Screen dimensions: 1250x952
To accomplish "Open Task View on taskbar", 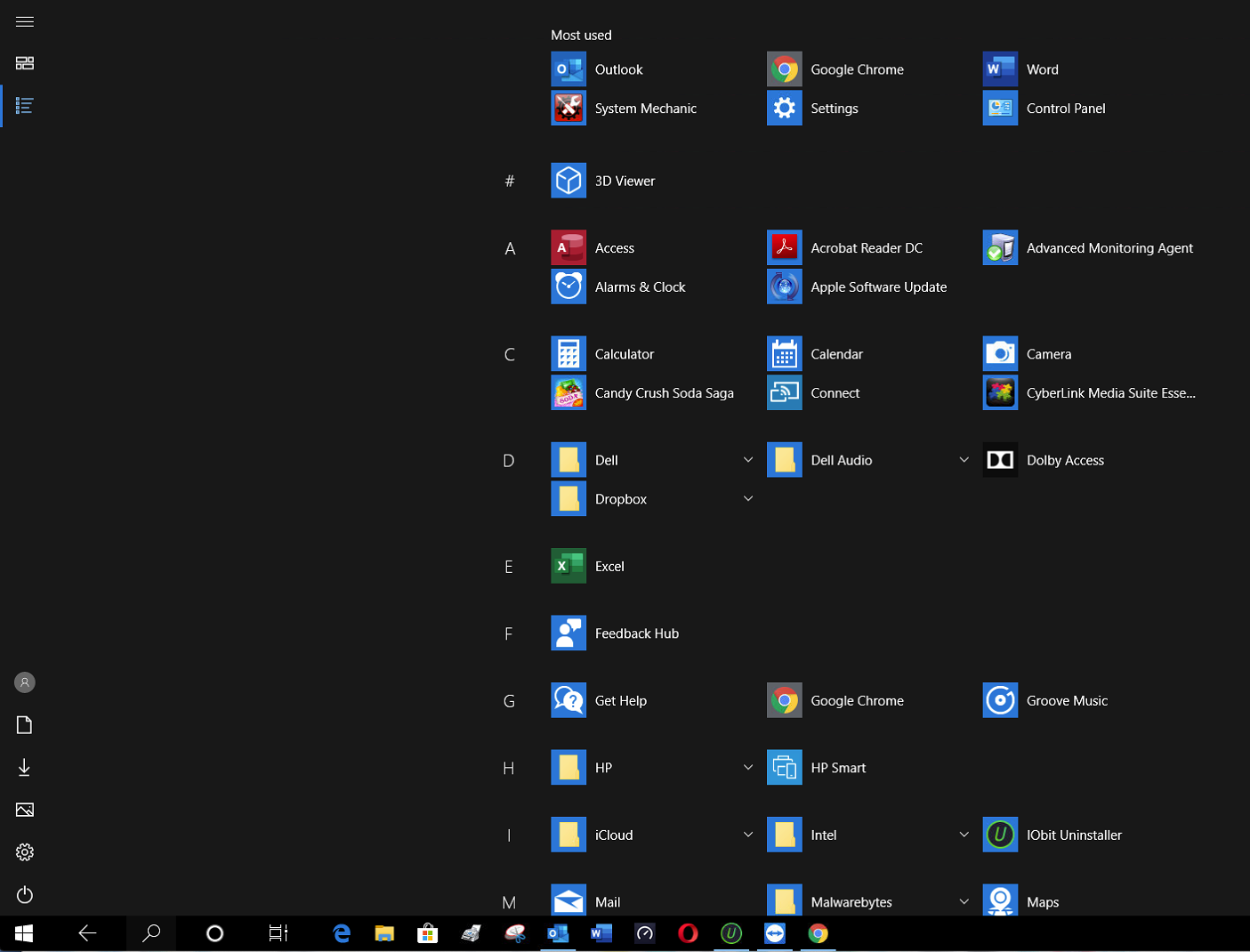I will [x=278, y=933].
